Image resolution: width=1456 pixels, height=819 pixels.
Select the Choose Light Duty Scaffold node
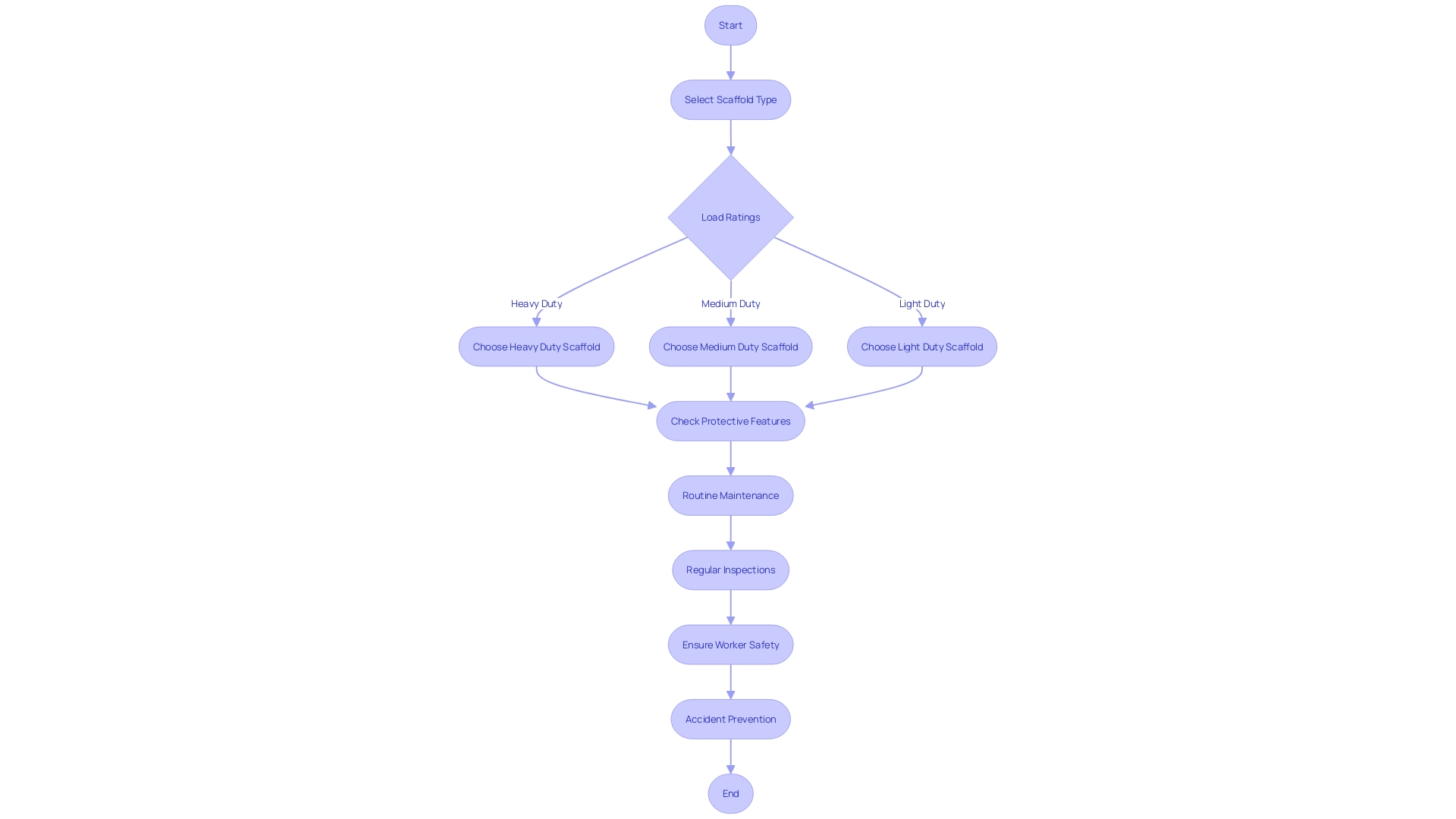click(921, 346)
